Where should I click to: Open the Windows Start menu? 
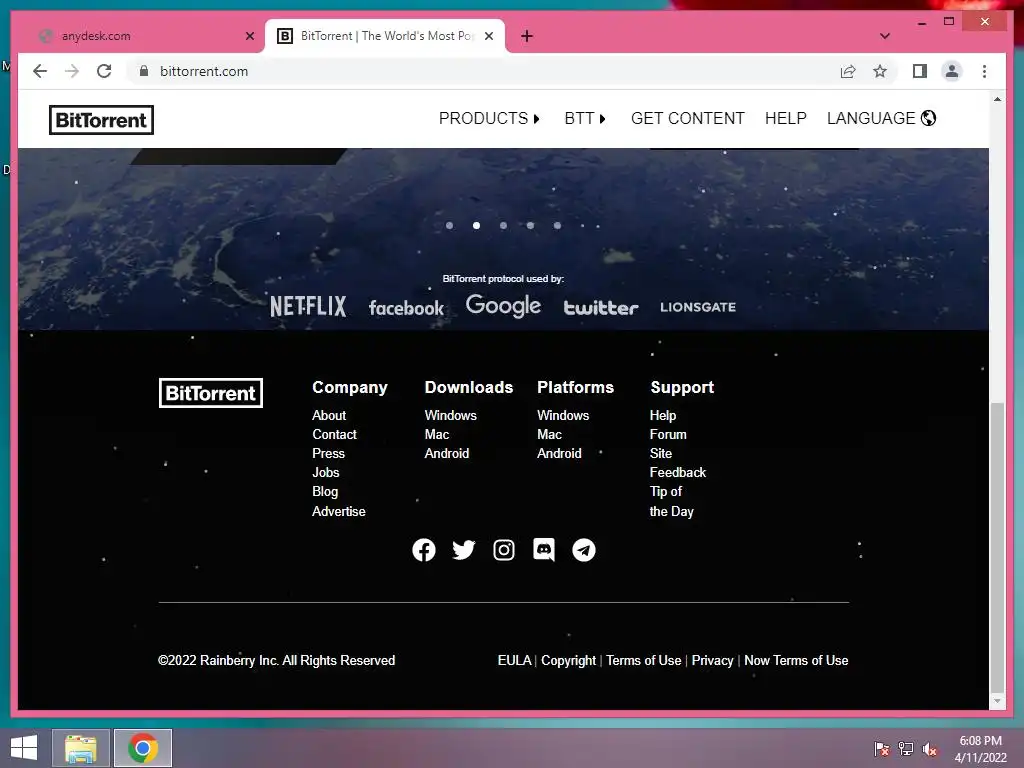click(x=24, y=748)
